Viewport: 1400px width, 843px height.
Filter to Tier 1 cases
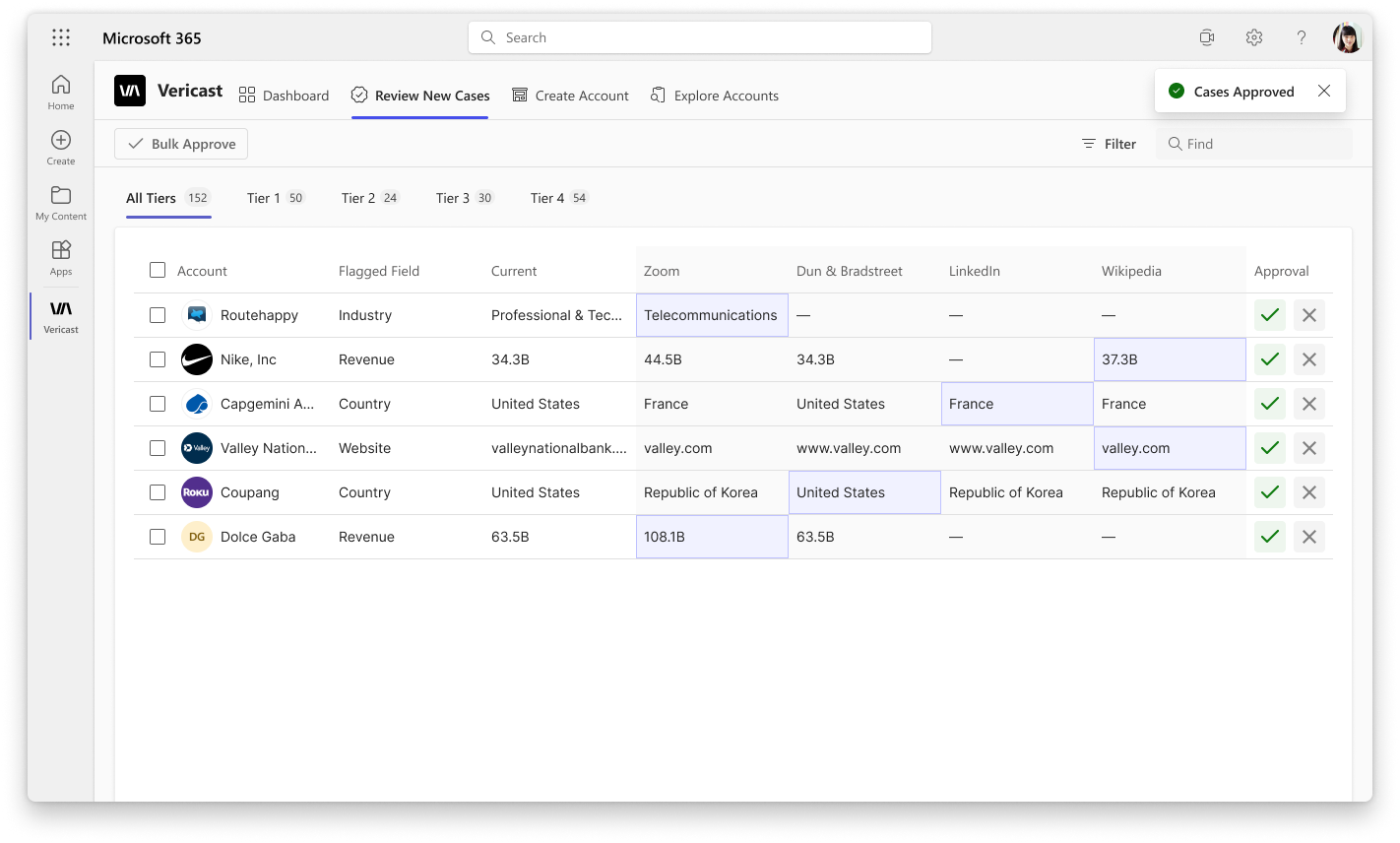[276, 198]
